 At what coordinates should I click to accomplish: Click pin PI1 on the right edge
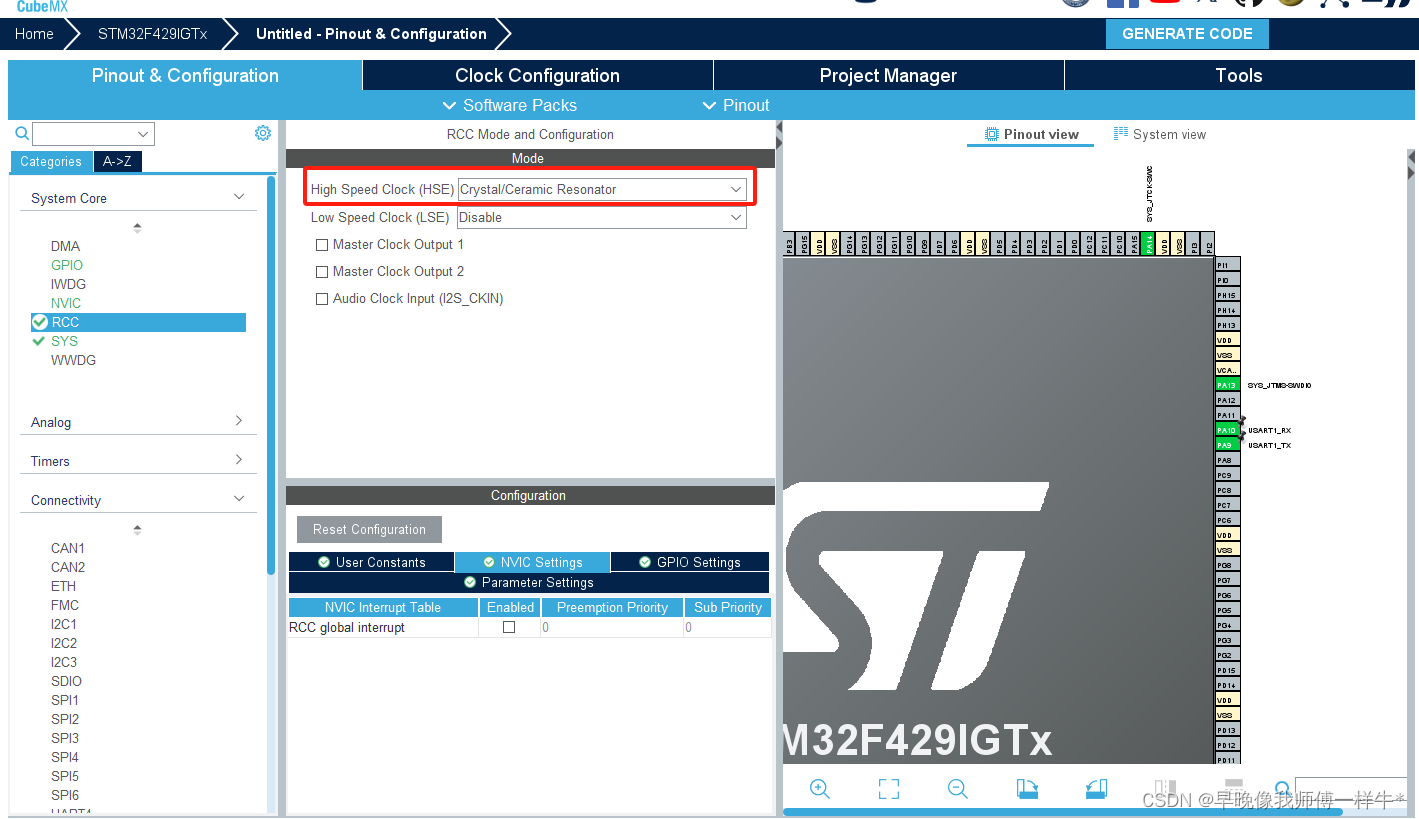1227,265
